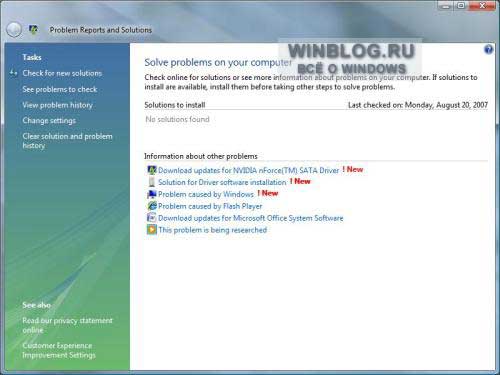Click the Flash Player problem icon
This screenshot has height=375, width=500.
click(152, 206)
